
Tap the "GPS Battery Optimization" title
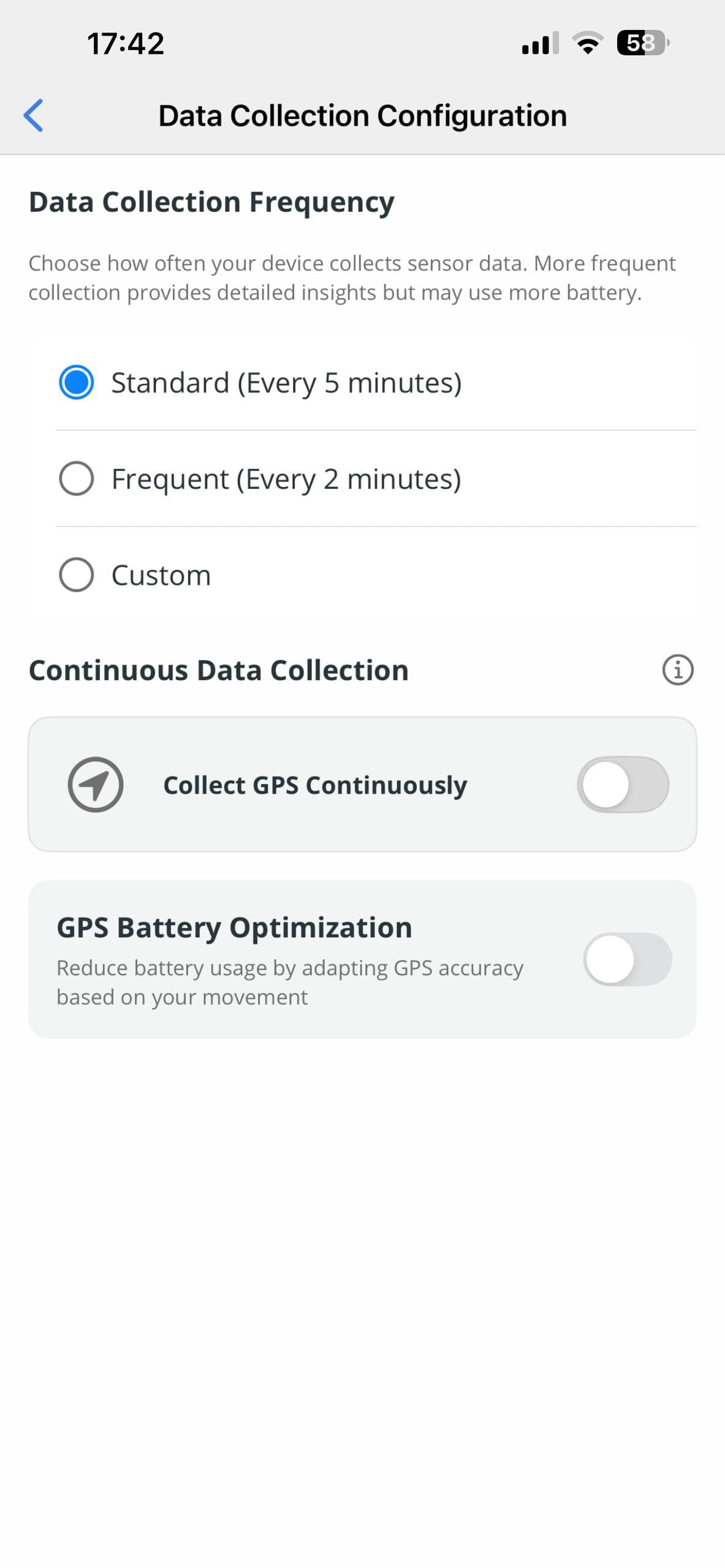(234, 927)
